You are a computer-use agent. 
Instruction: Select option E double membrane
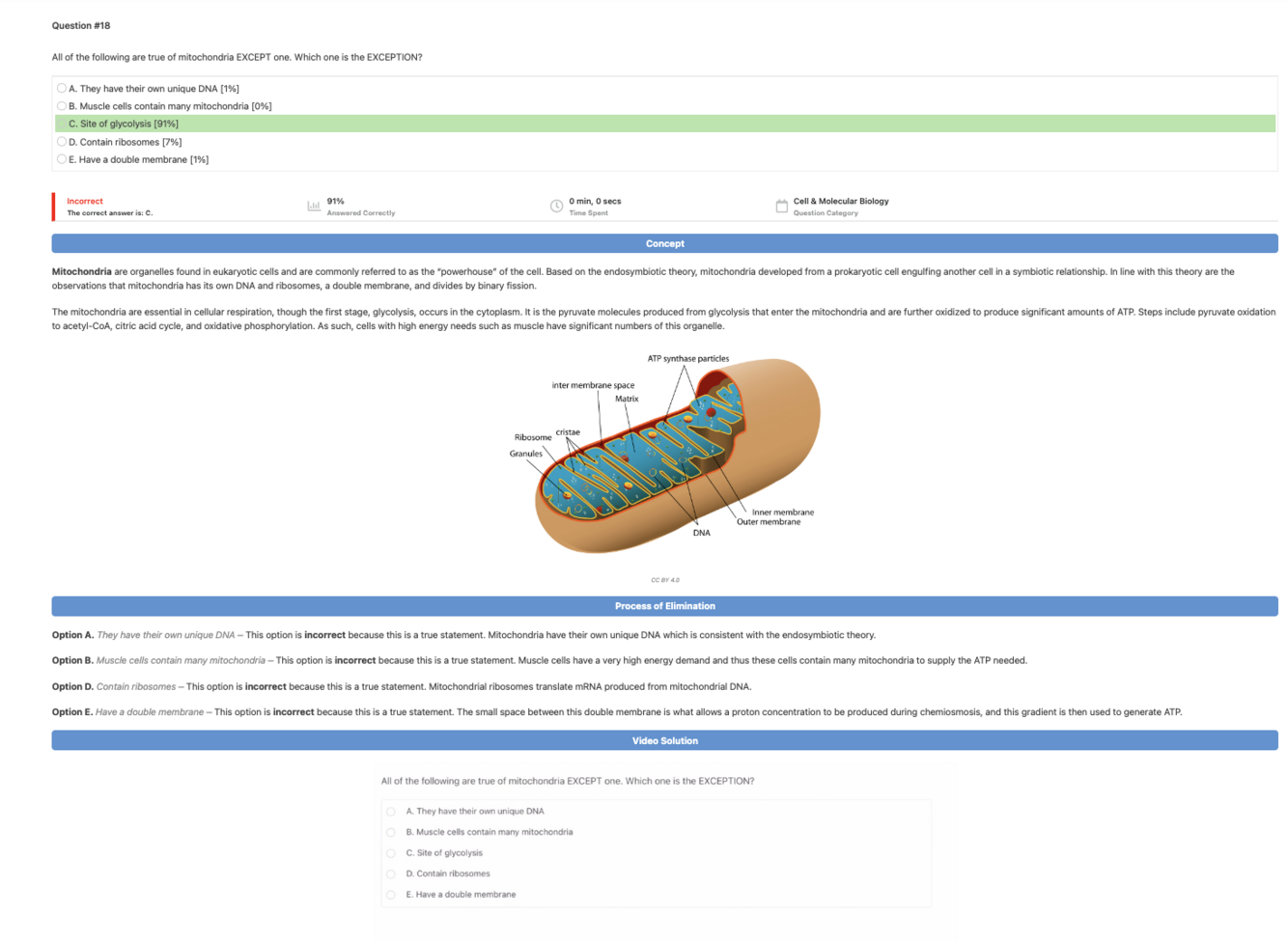(x=62, y=159)
